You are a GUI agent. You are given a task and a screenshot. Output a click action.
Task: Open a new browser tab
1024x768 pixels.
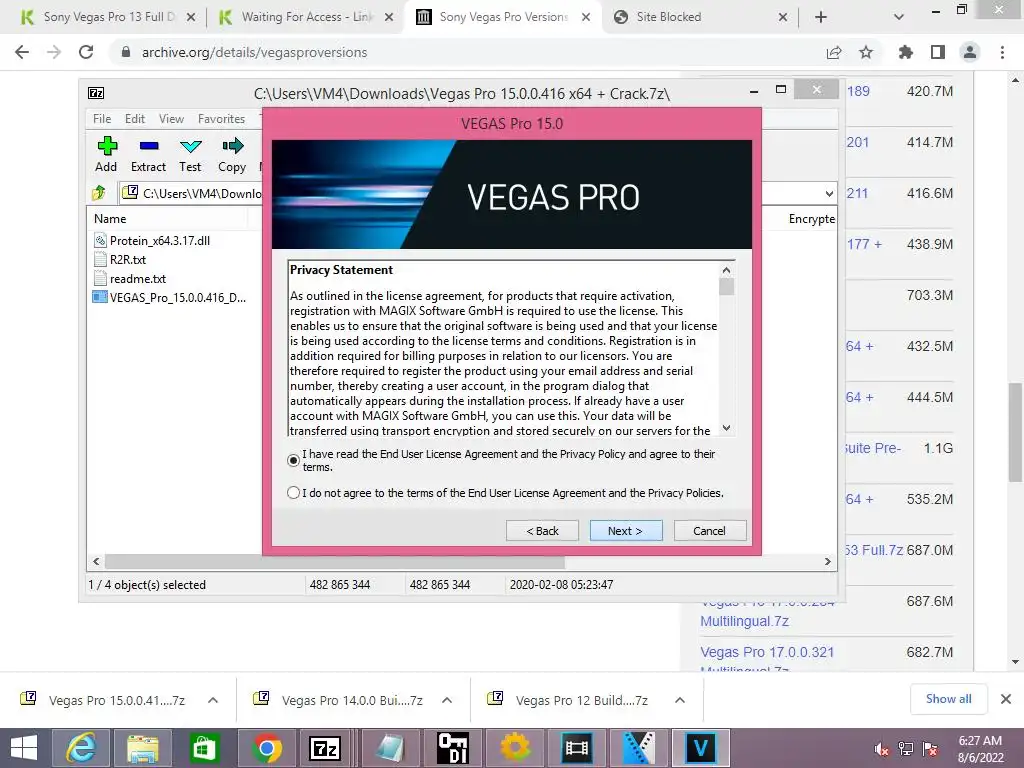click(821, 17)
